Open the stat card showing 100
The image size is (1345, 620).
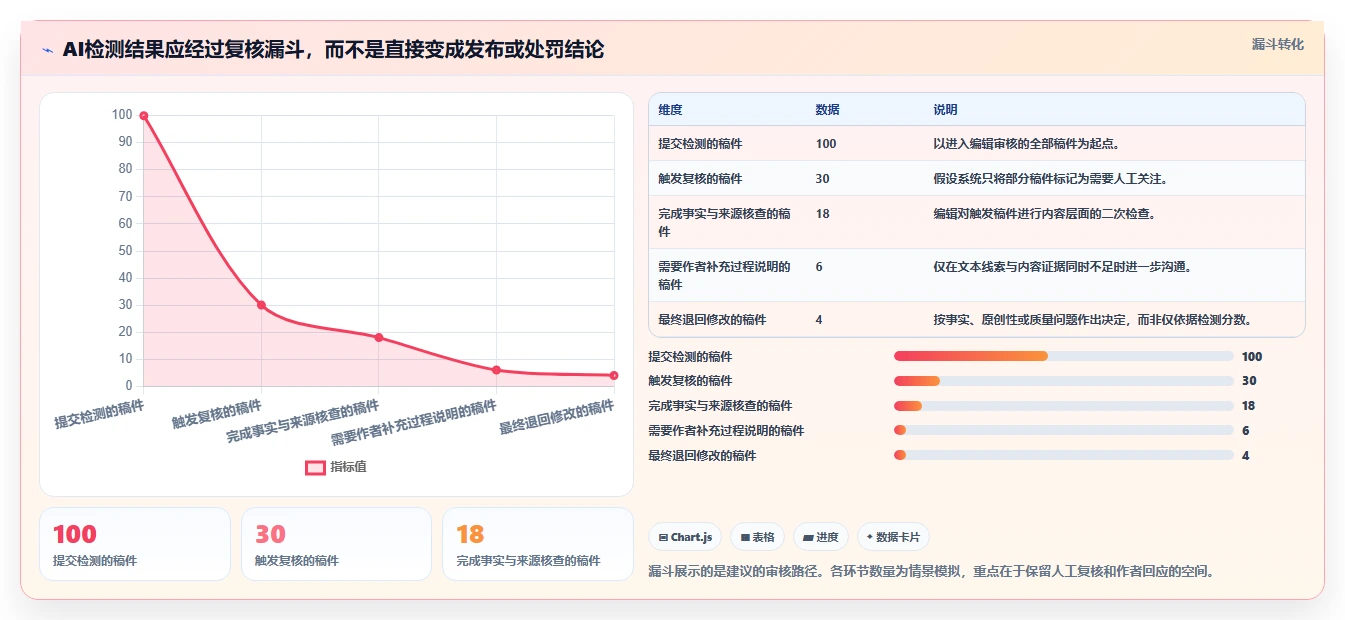tap(135, 544)
